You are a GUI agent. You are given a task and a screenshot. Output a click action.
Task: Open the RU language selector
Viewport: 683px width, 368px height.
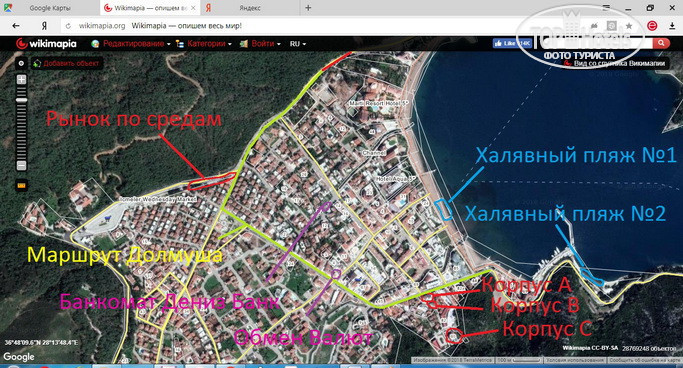pos(298,44)
